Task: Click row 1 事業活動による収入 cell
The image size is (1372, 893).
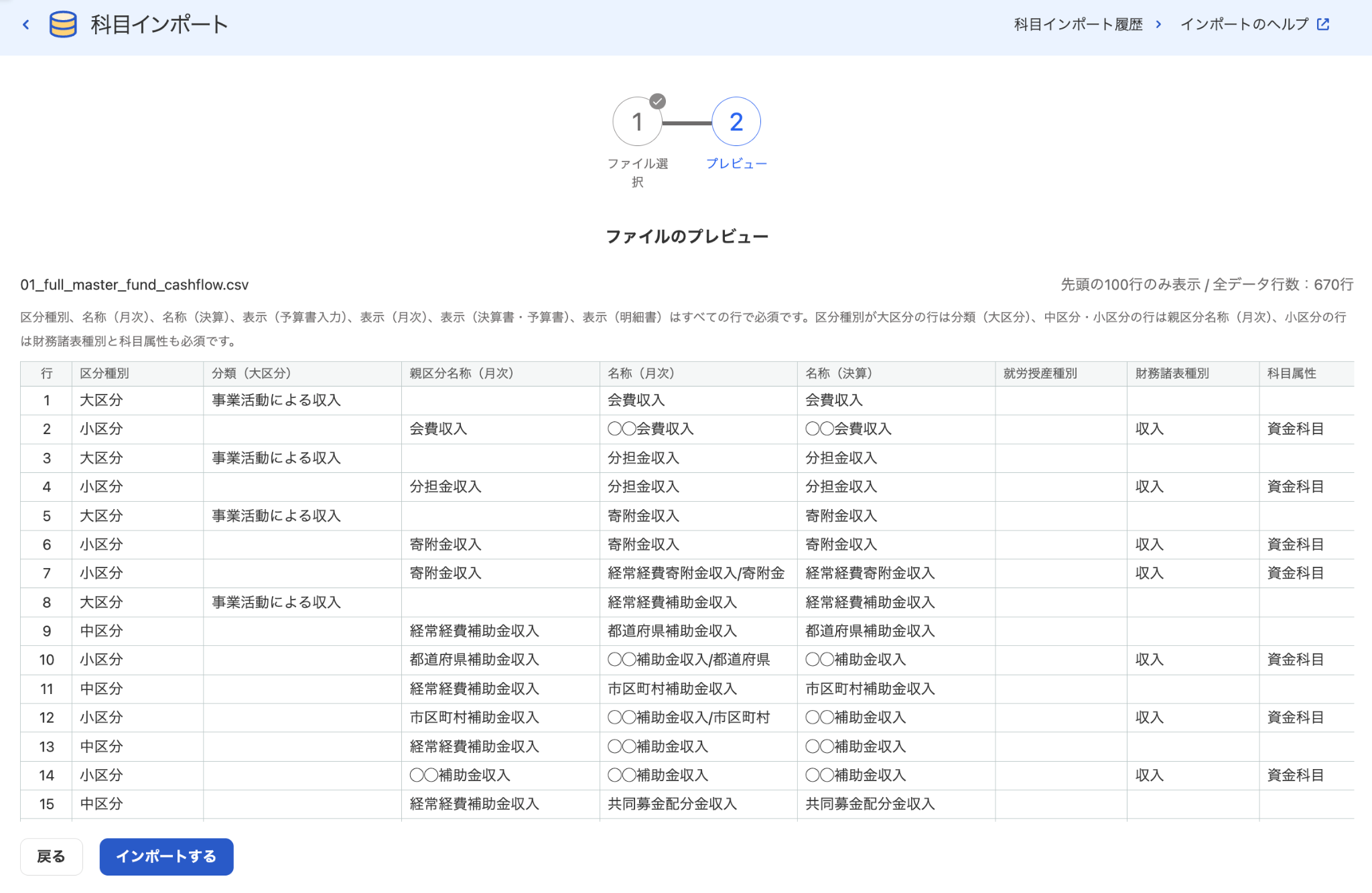Action: point(302,401)
